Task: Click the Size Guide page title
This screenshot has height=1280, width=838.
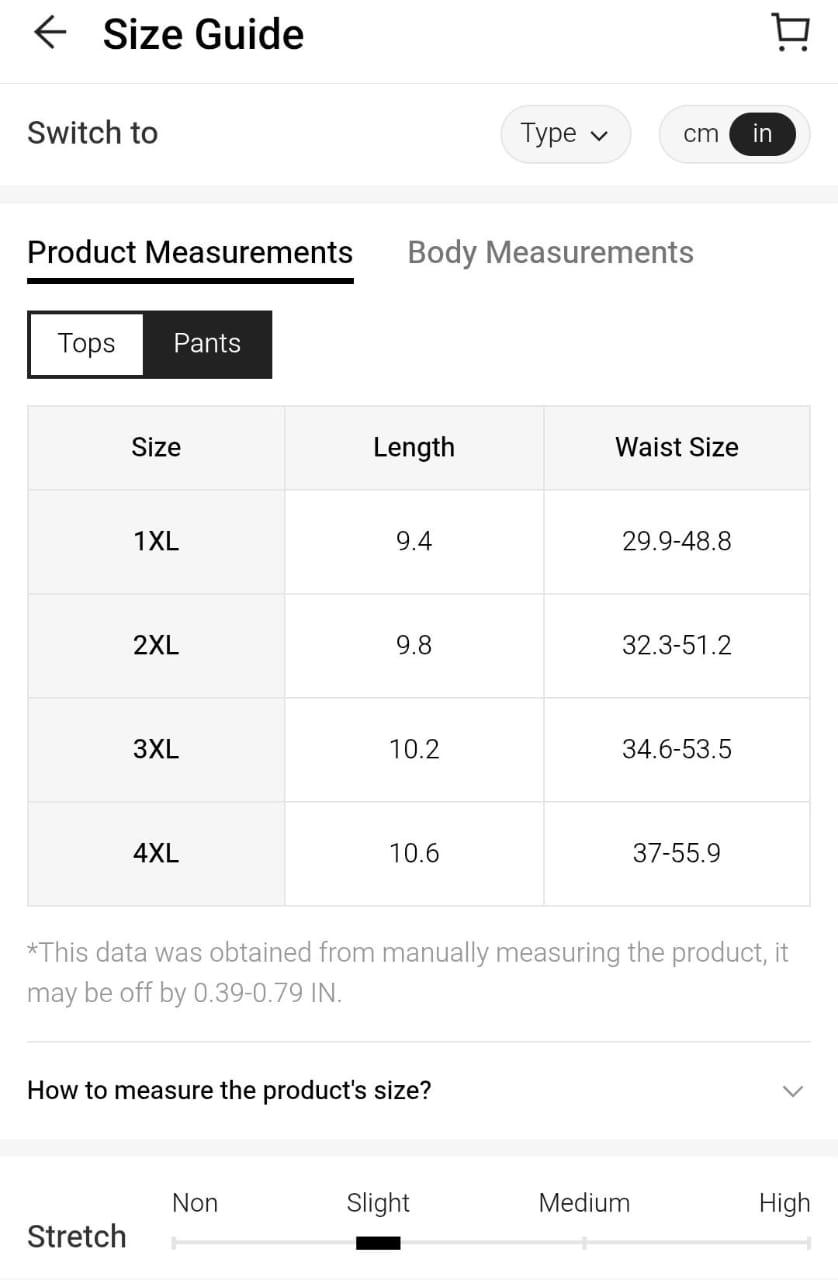Action: 203,35
